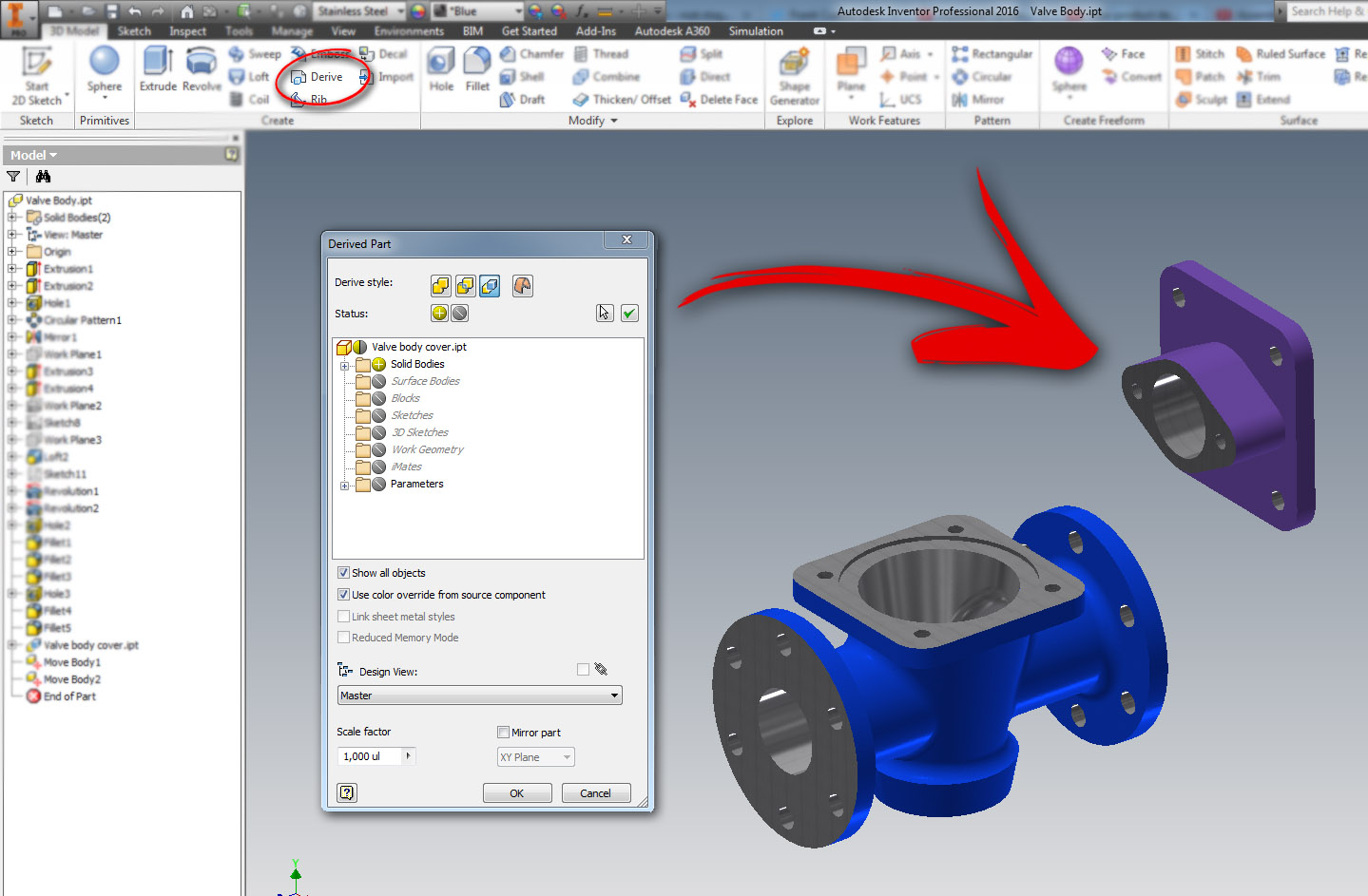Expand the Solid Bodies node in Derived Part

tap(345, 364)
